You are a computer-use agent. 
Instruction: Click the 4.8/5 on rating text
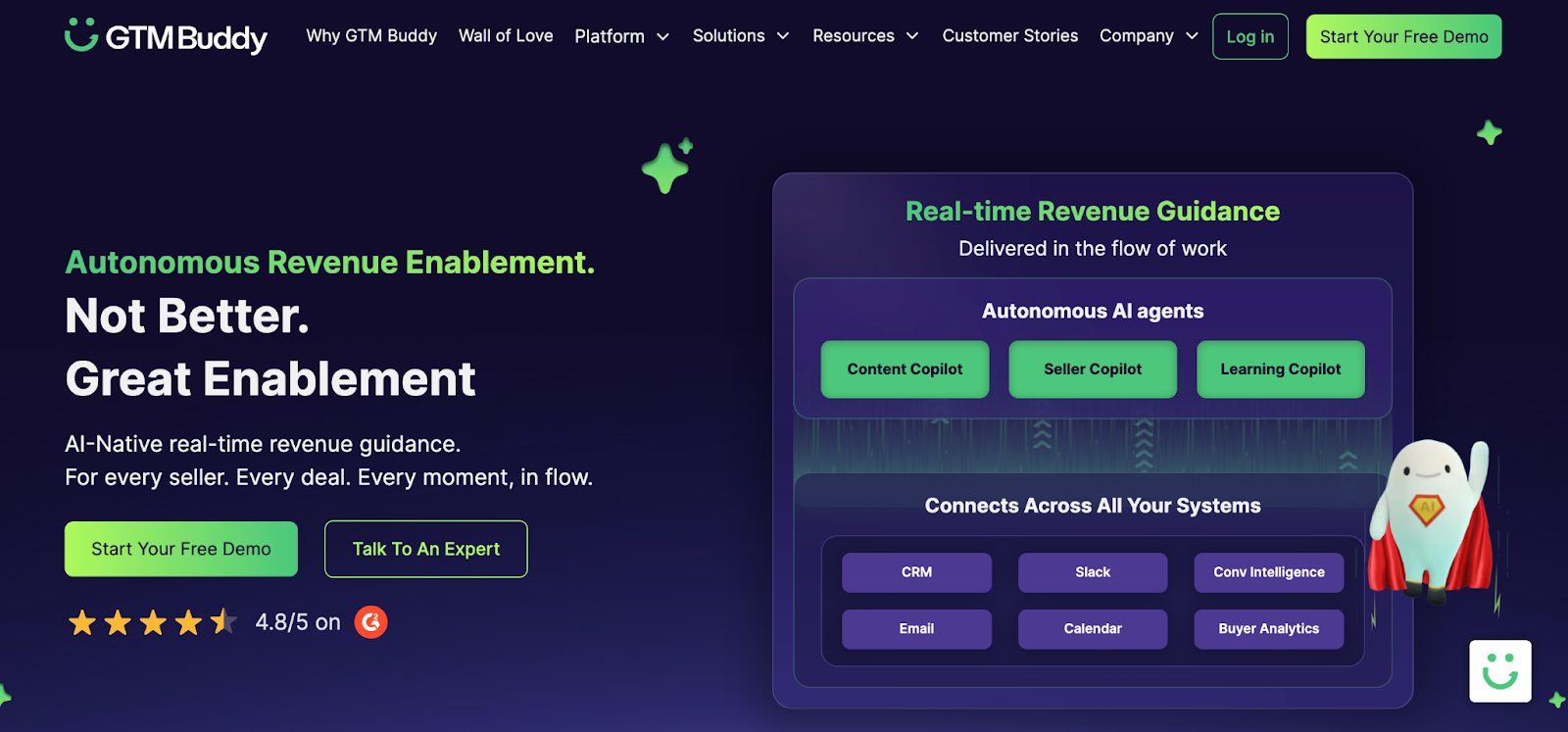click(298, 622)
